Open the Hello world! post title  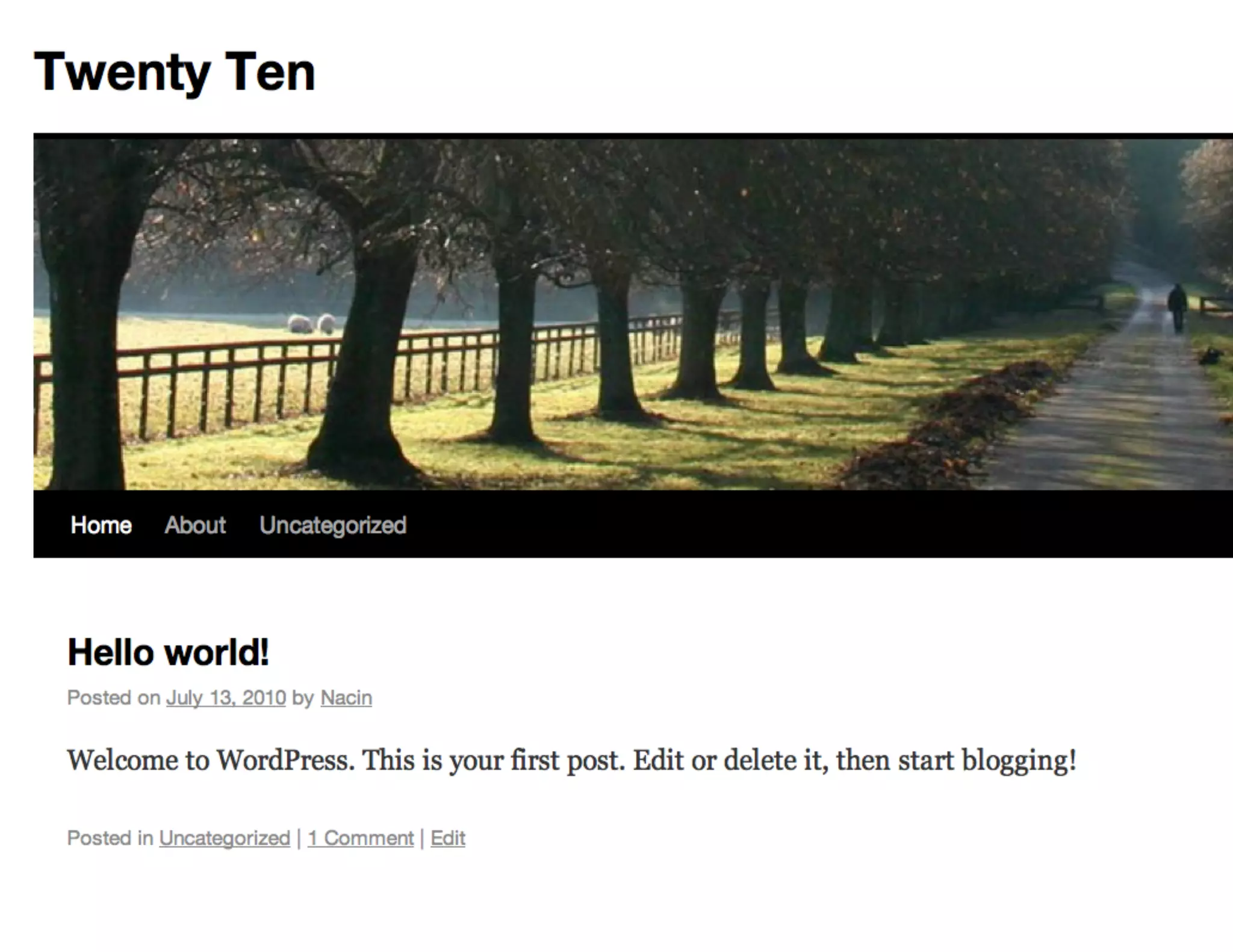coord(168,652)
